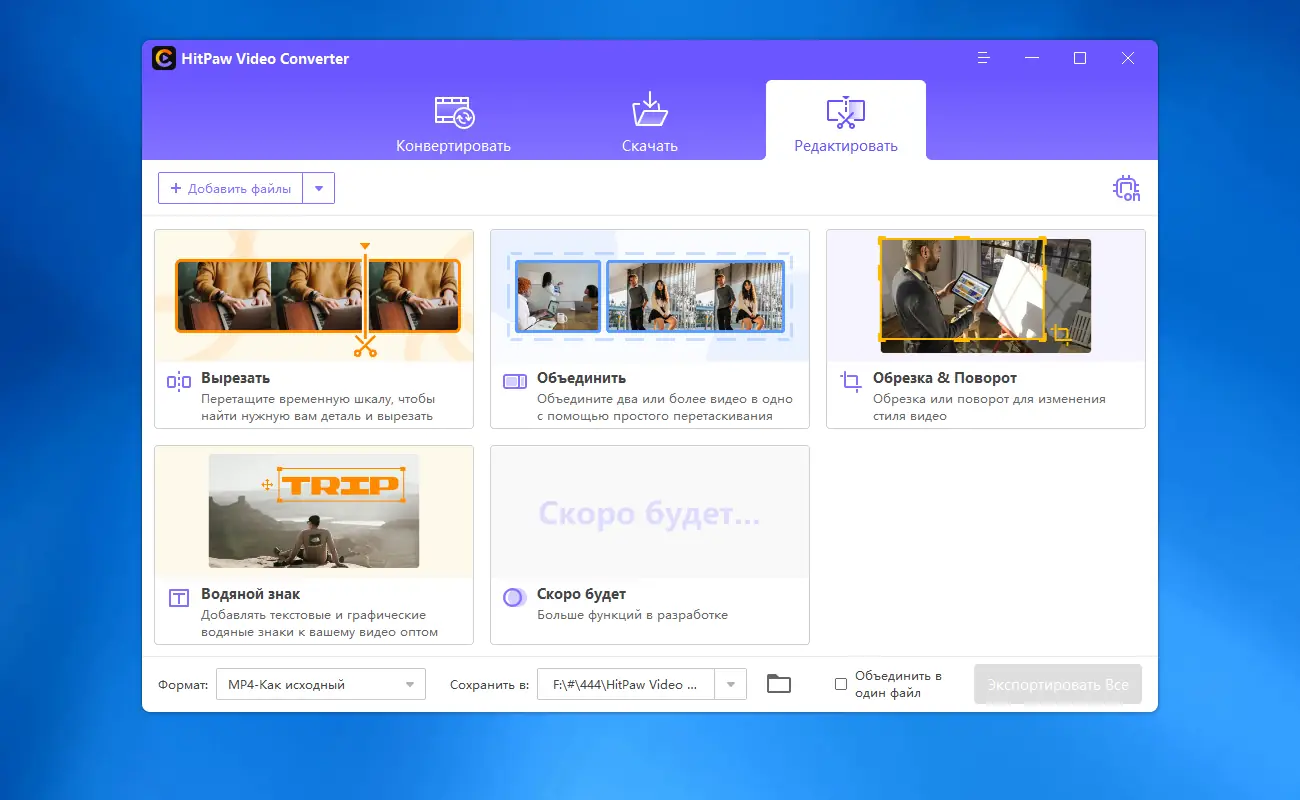Viewport: 1300px width, 800px height.
Task: Enable the Объединить в один файл checkbox
Action: click(x=841, y=684)
